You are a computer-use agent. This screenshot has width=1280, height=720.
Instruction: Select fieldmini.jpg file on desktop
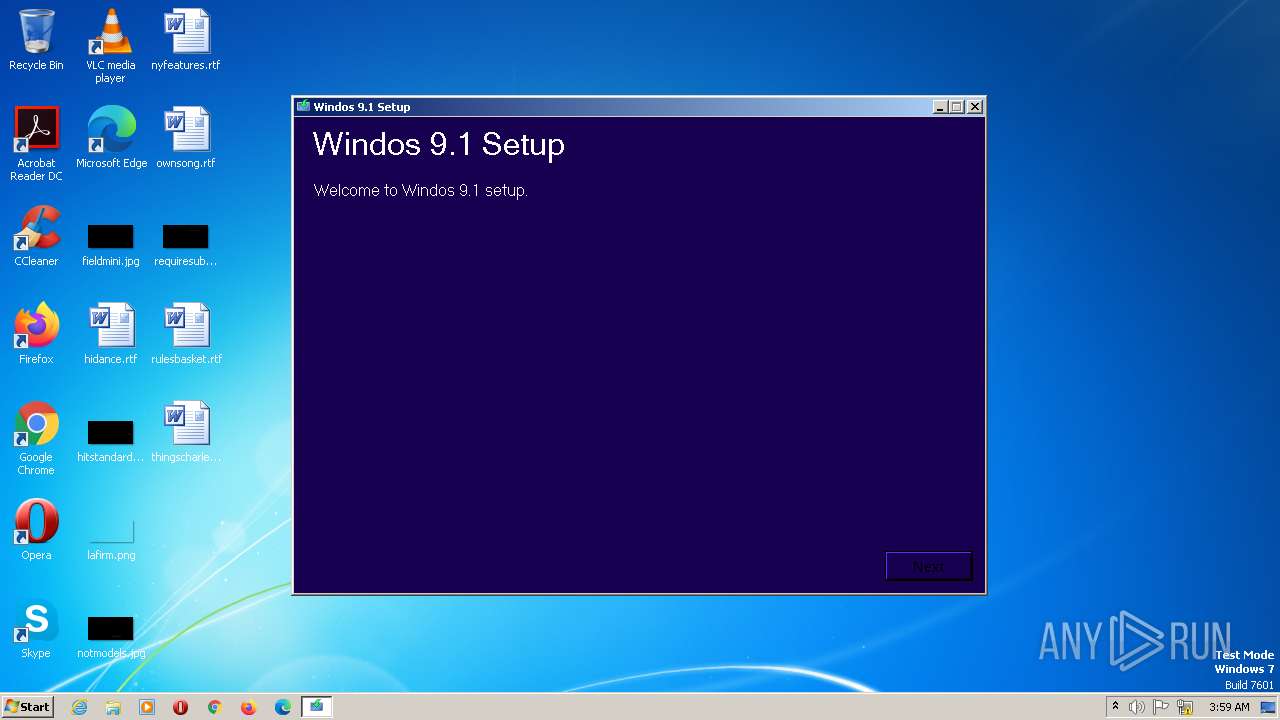(110, 245)
